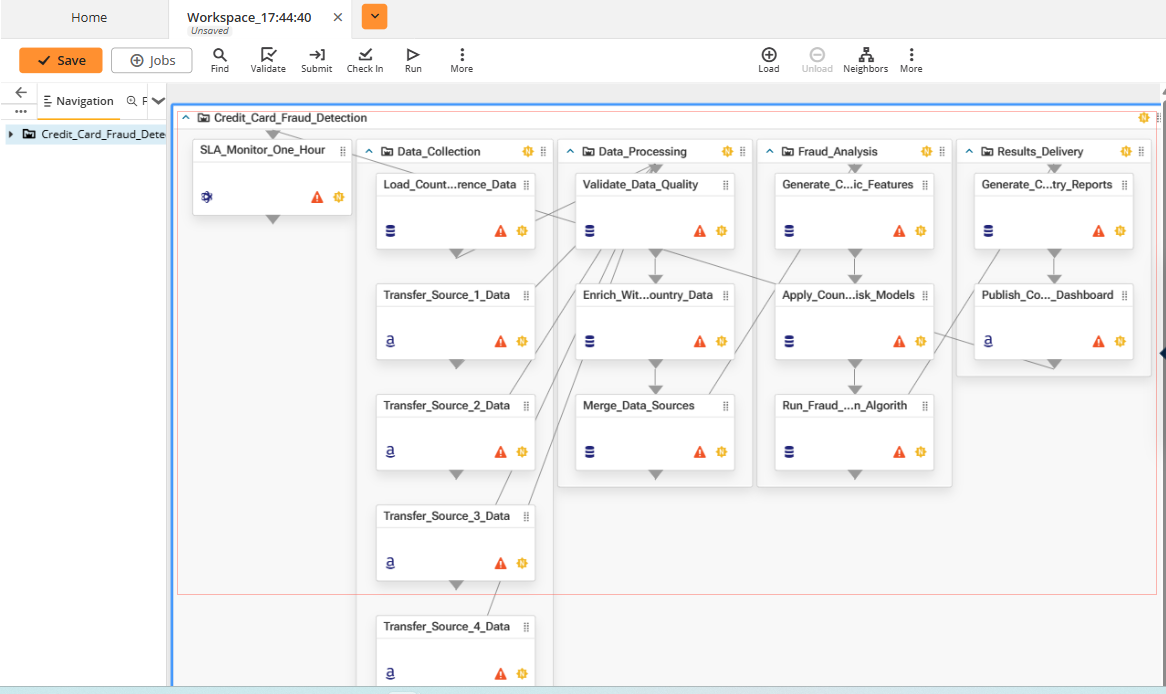1166x694 pixels.
Task: Open the orange workspace dropdown arrow
Action: (374, 17)
